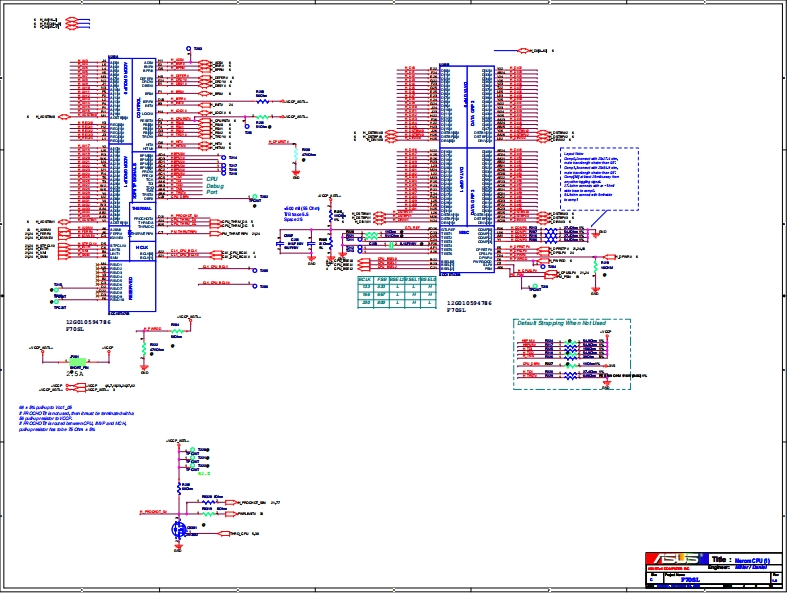This screenshot has width=793, height=613.
Task: Click the test point circle above the CONTROL block
Action: pyautogui.click(x=187, y=48)
